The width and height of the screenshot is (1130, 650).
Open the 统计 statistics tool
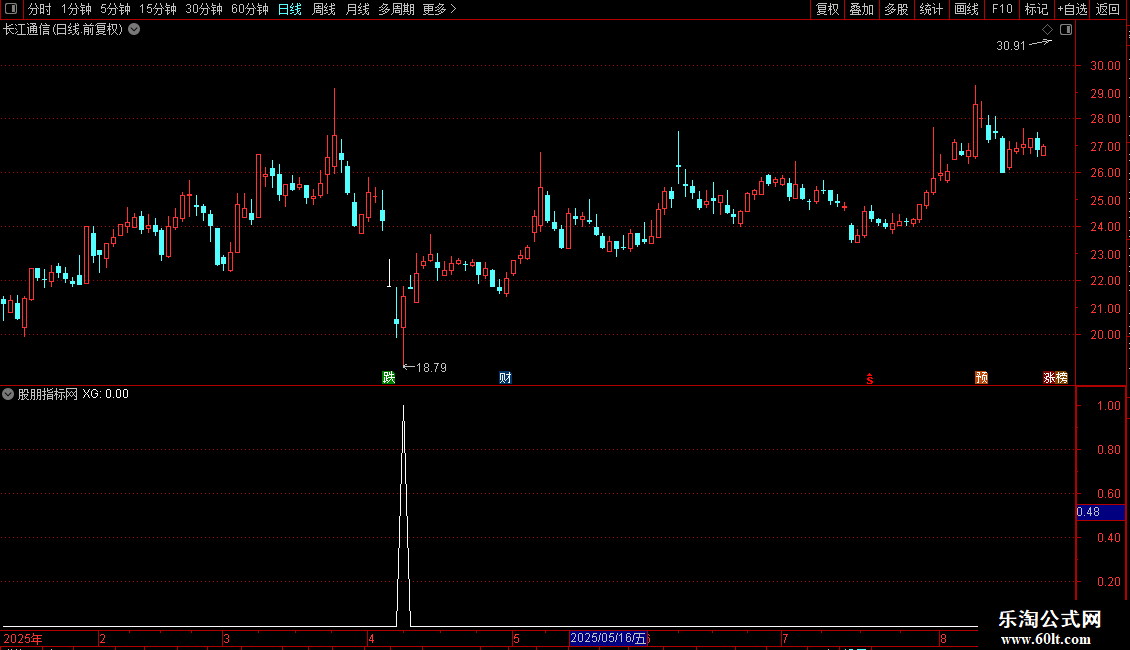931,9
